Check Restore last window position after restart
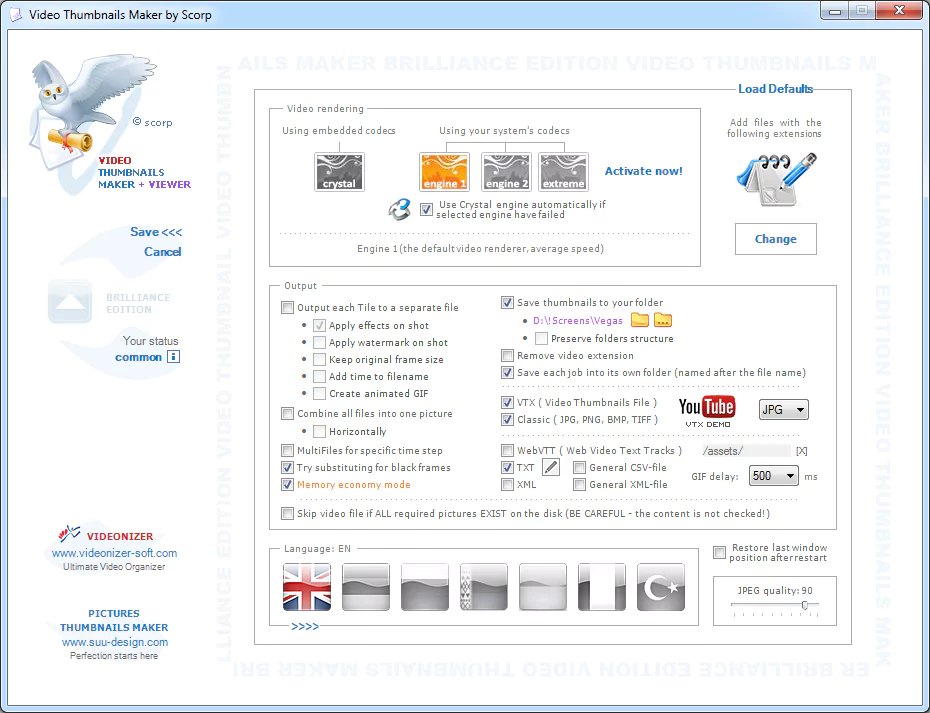Image resolution: width=930 pixels, height=713 pixels. click(720, 553)
